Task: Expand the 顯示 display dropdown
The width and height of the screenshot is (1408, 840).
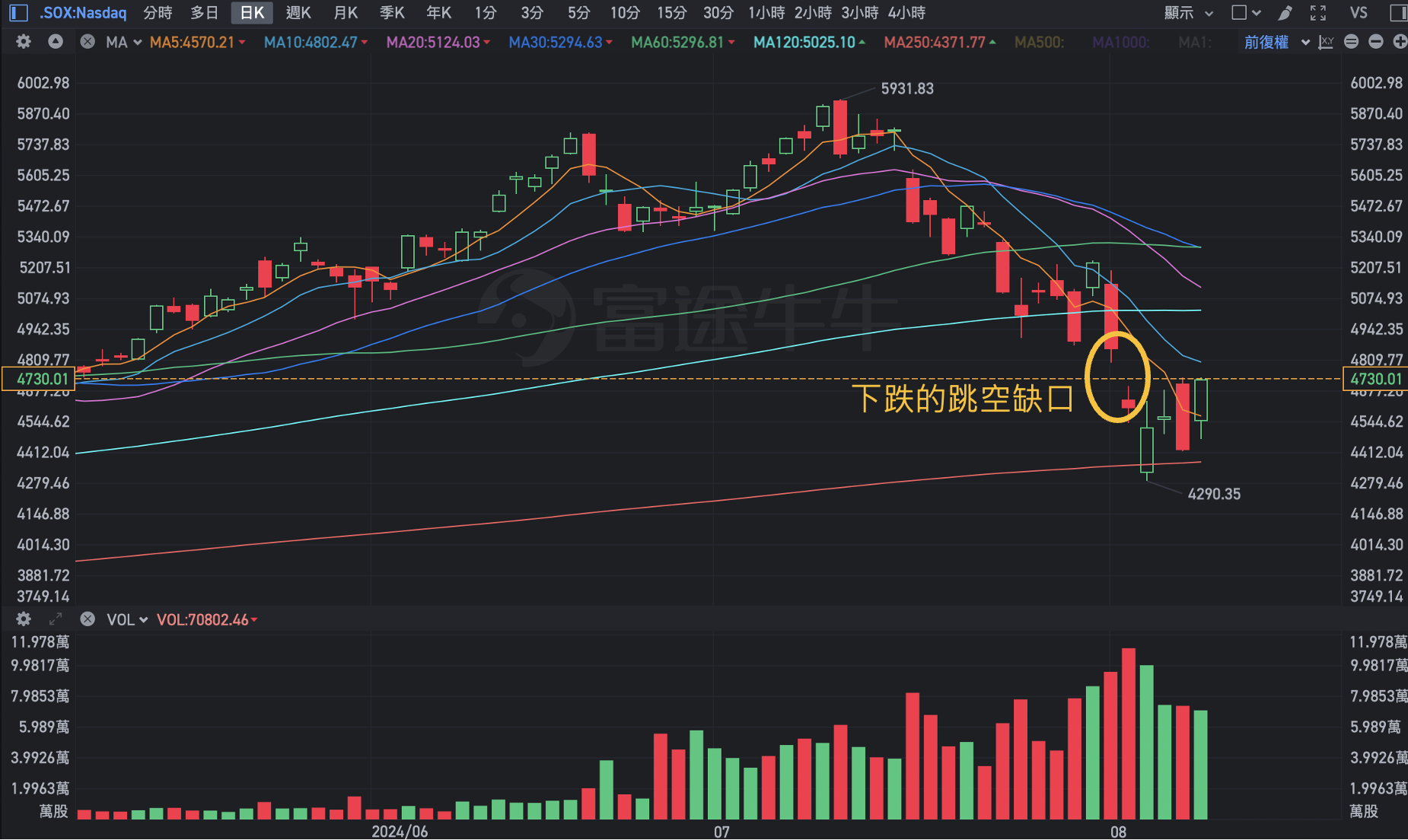Action: [1187, 13]
